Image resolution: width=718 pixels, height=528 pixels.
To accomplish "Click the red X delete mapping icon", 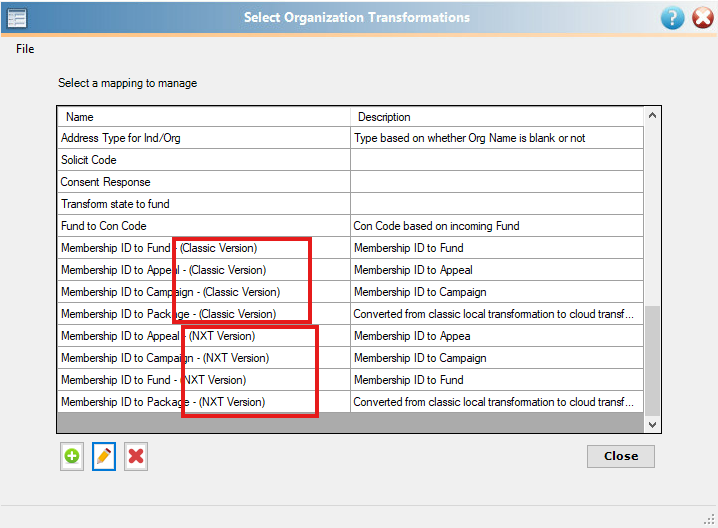I will (x=136, y=457).
